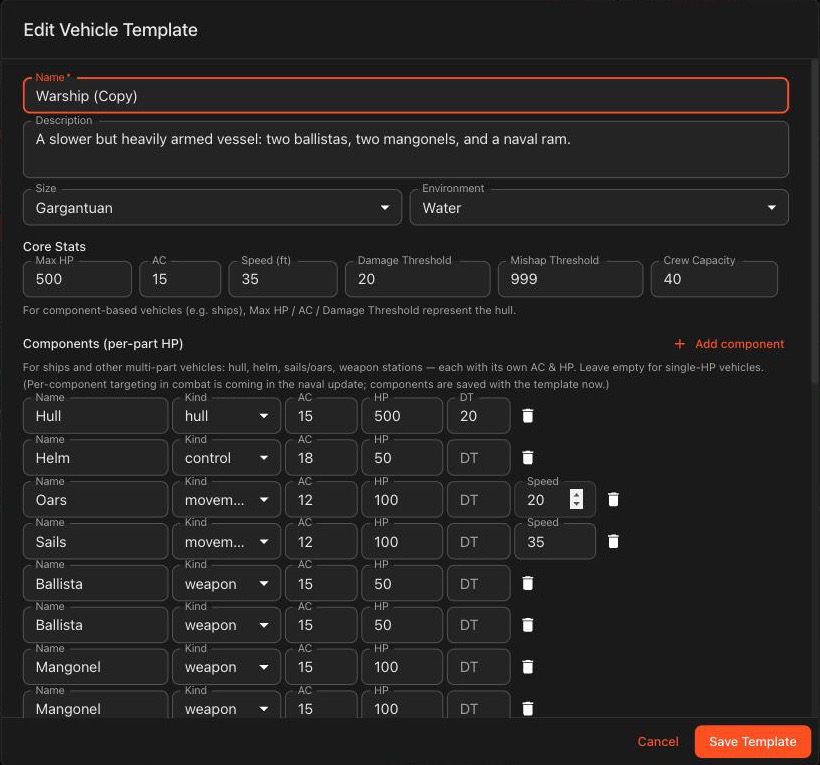The image size is (820, 765).
Task: Cancel editing the vehicle template
Action: click(657, 741)
